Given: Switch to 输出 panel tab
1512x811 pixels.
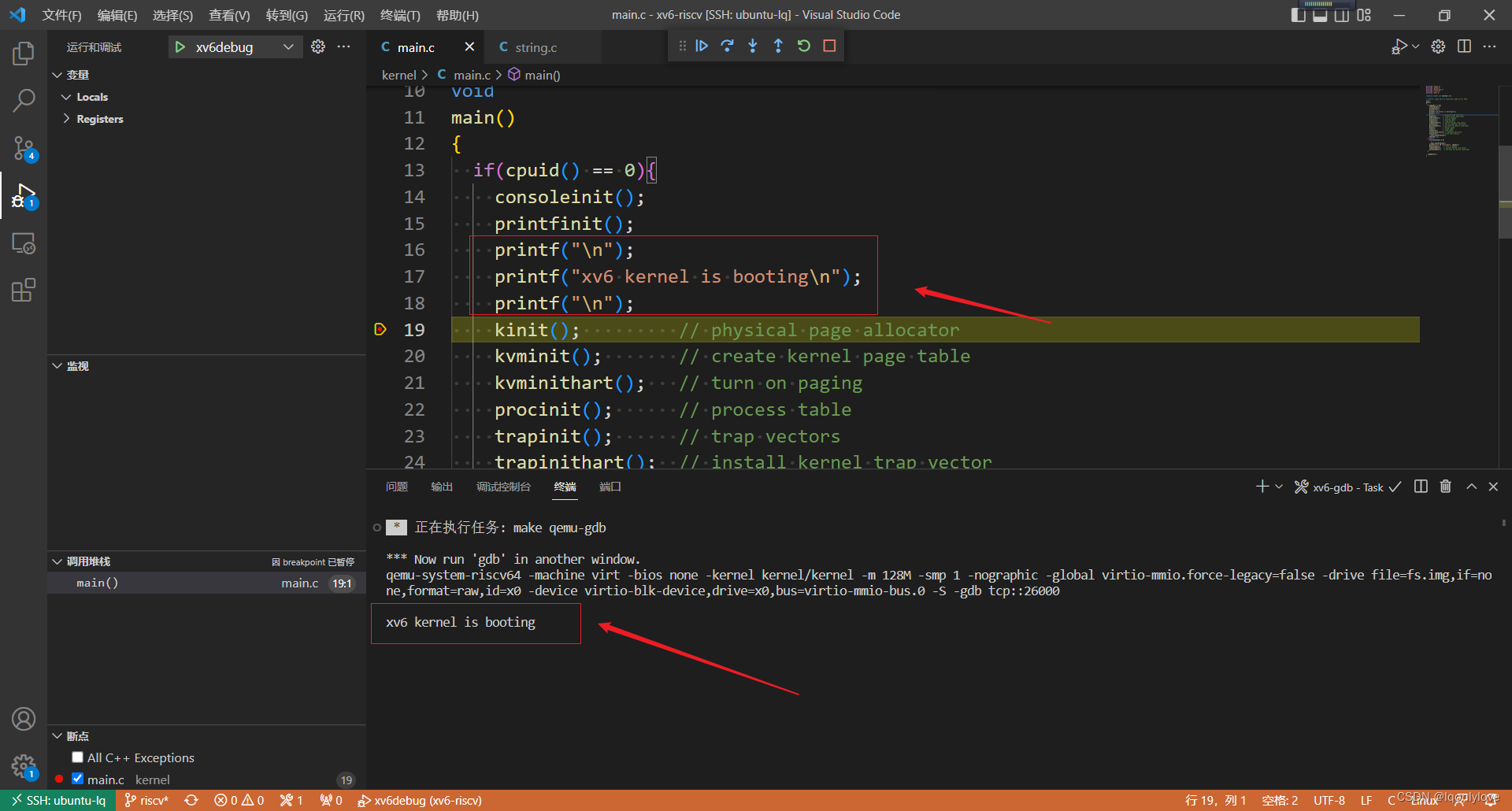Looking at the screenshot, I should tap(442, 487).
